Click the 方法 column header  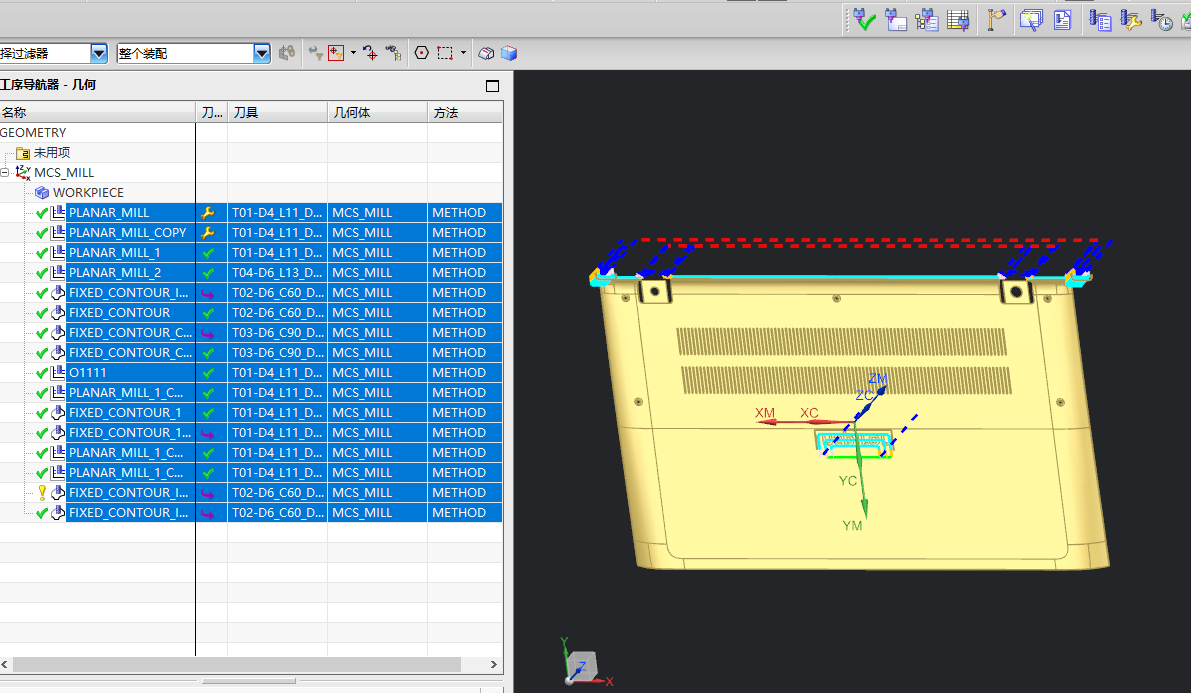coord(465,112)
